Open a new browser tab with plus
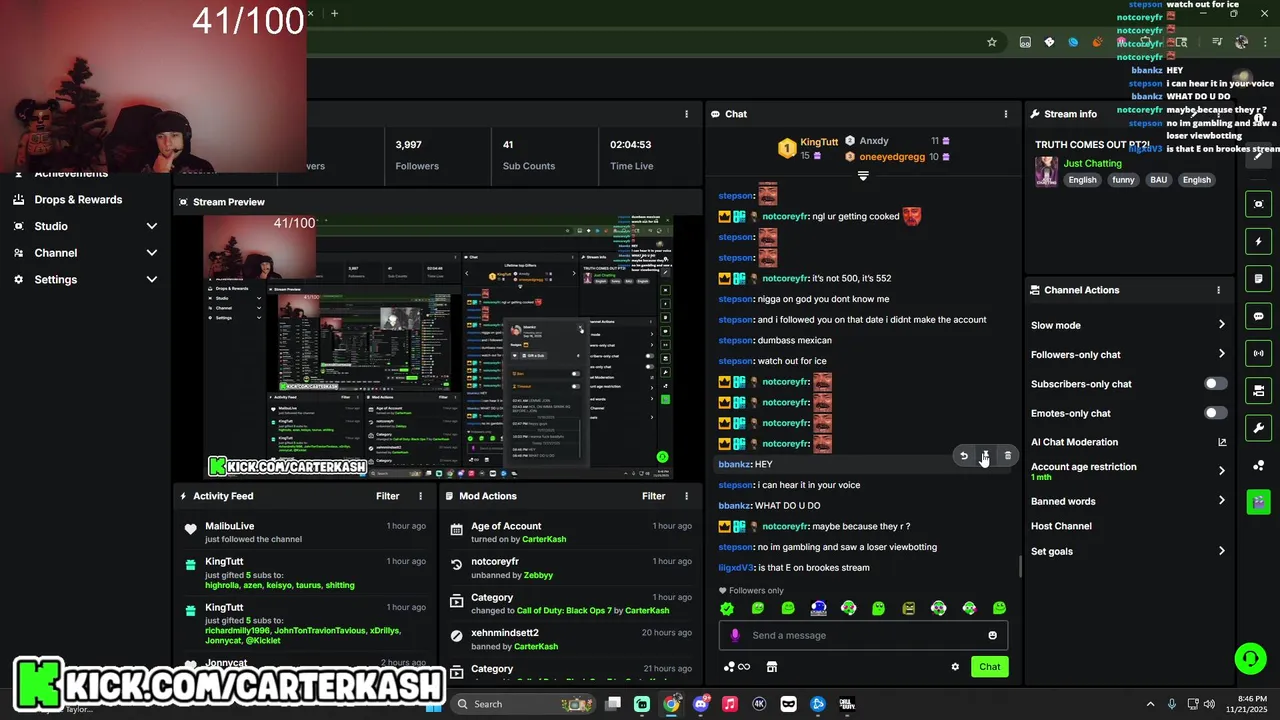 [x=334, y=13]
